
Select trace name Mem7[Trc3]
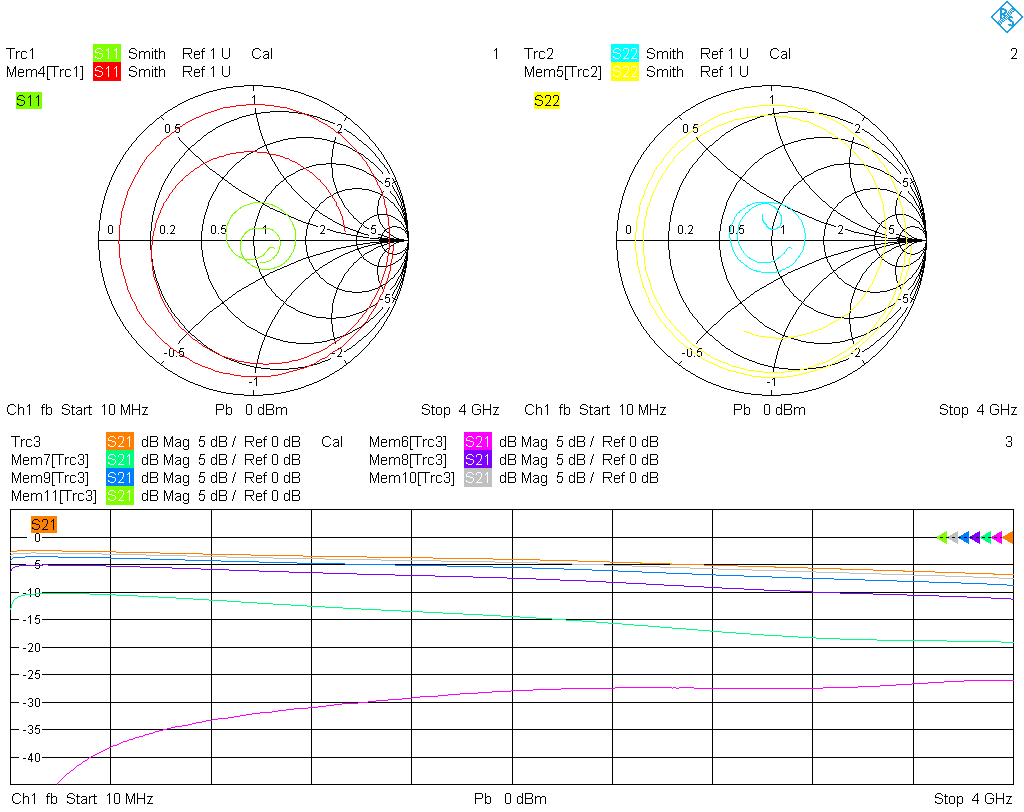click(x=50, y=460)
